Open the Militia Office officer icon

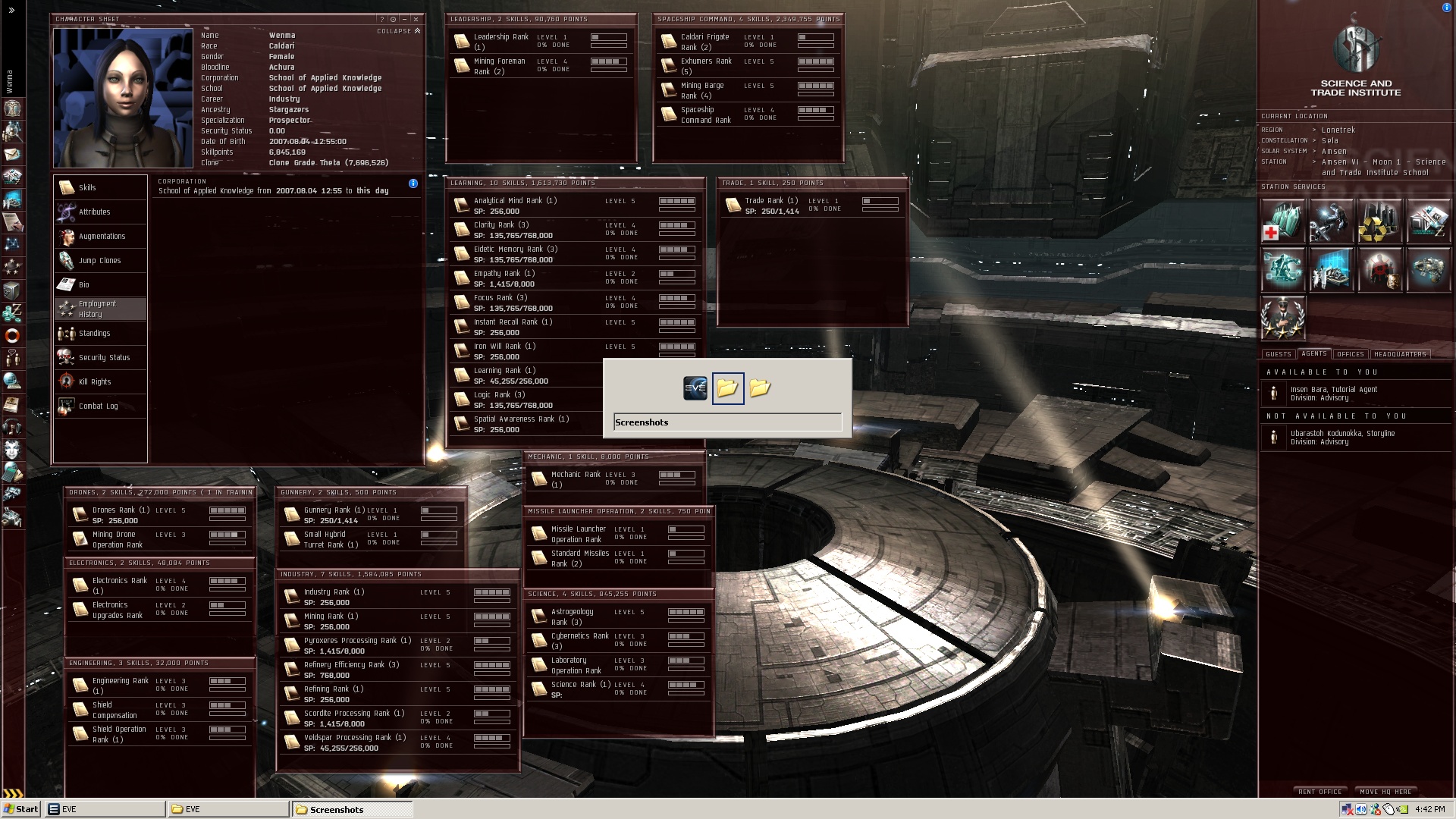(1282, 318)
